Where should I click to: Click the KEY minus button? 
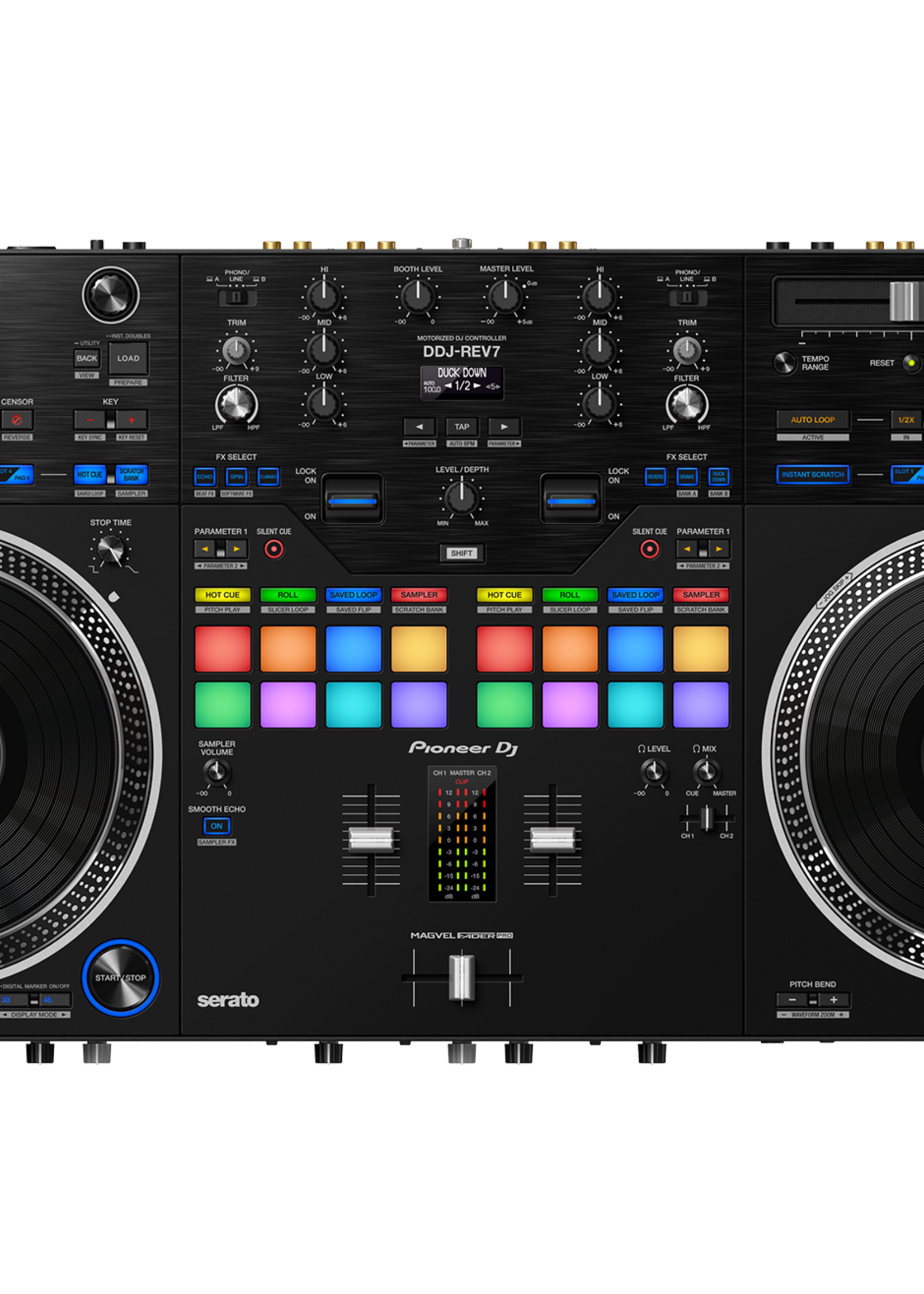(x=90, y=420)
